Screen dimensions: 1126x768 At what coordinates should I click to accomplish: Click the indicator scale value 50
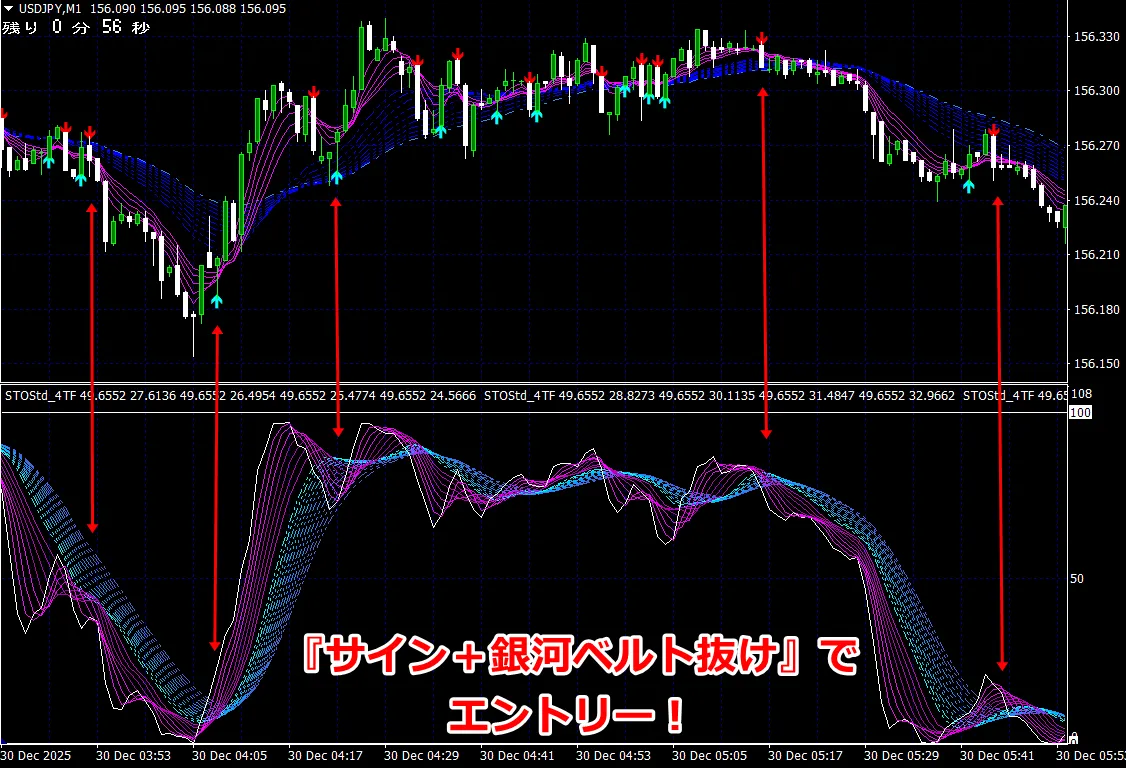pos(1077,578)
